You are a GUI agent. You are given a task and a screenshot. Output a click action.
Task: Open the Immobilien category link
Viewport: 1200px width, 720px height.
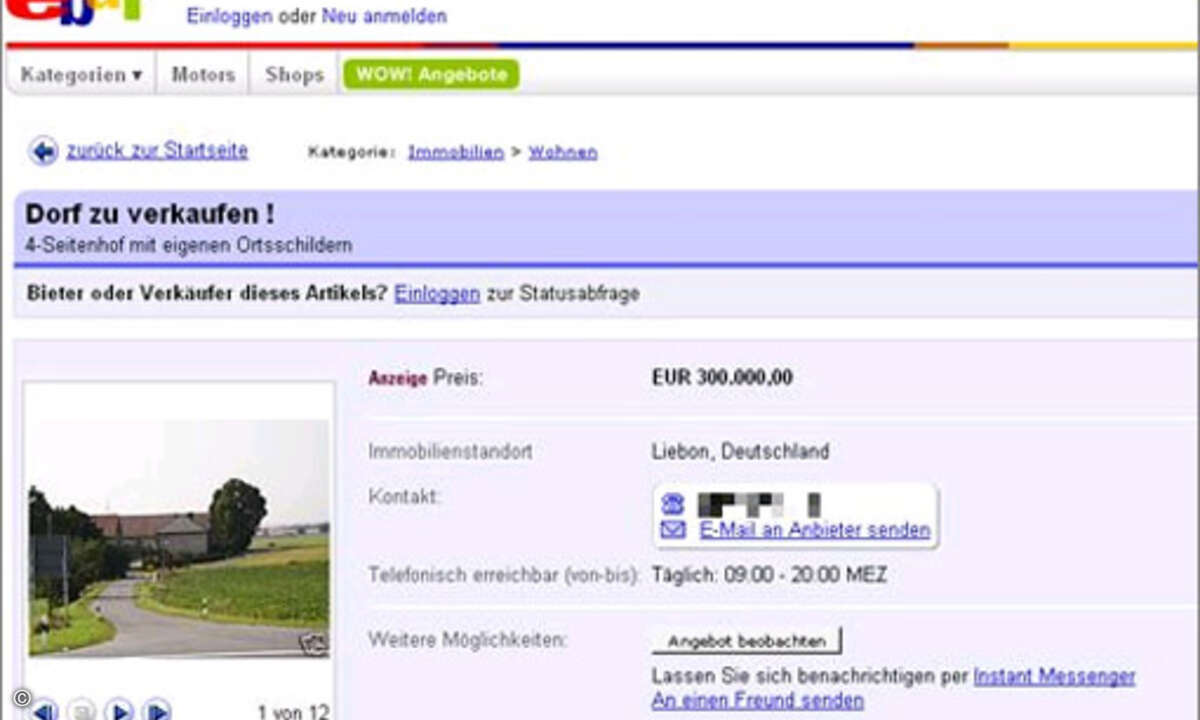[x=455, y=152]
